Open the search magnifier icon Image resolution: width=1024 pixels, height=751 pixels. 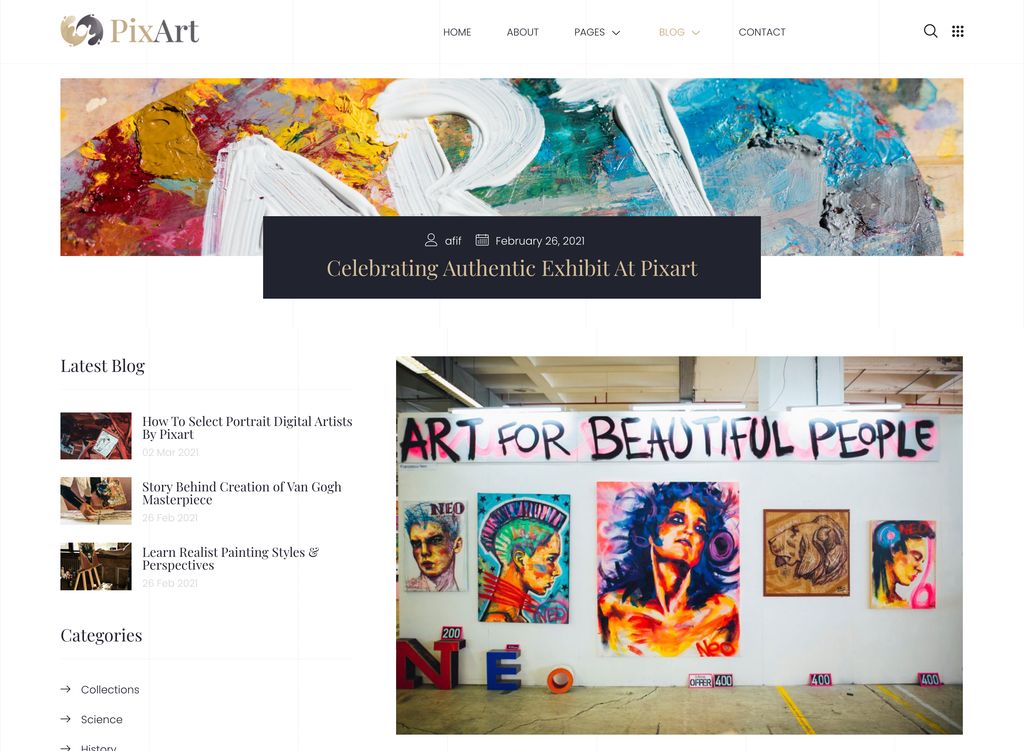click(930, 31)
